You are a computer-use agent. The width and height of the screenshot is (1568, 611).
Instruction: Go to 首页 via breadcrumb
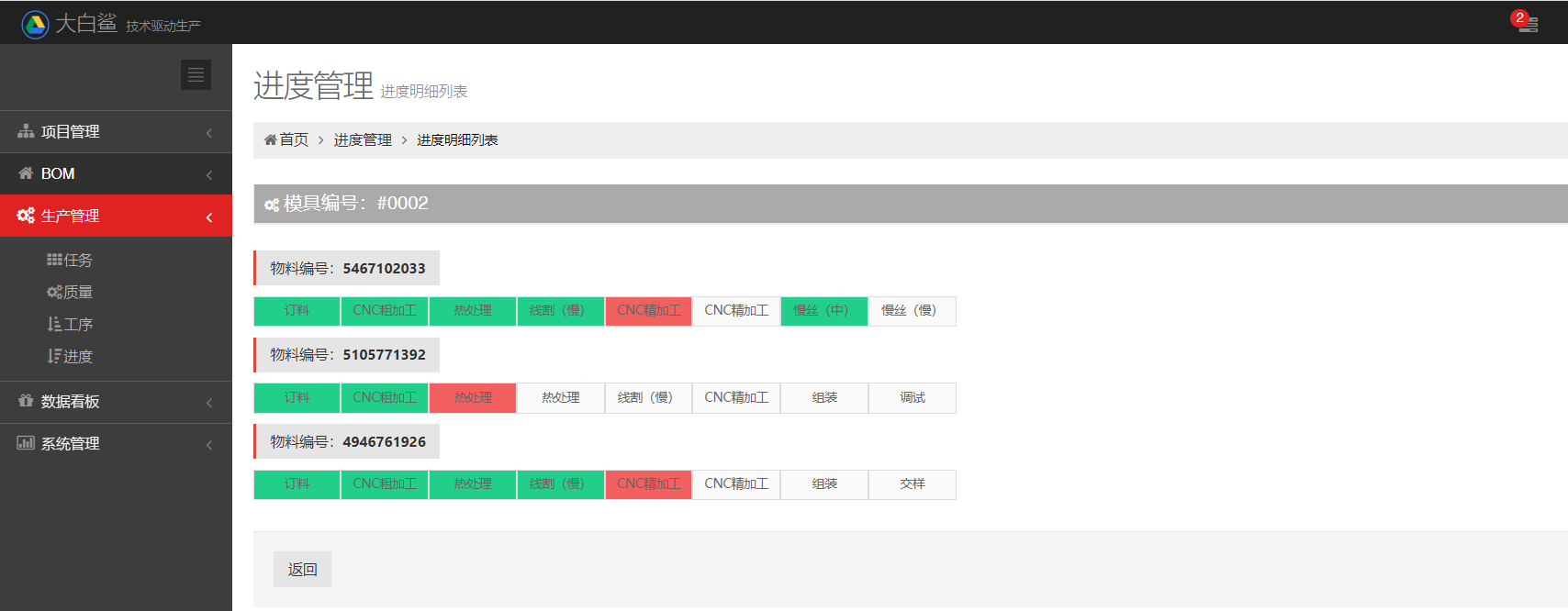tap(294, 139)
